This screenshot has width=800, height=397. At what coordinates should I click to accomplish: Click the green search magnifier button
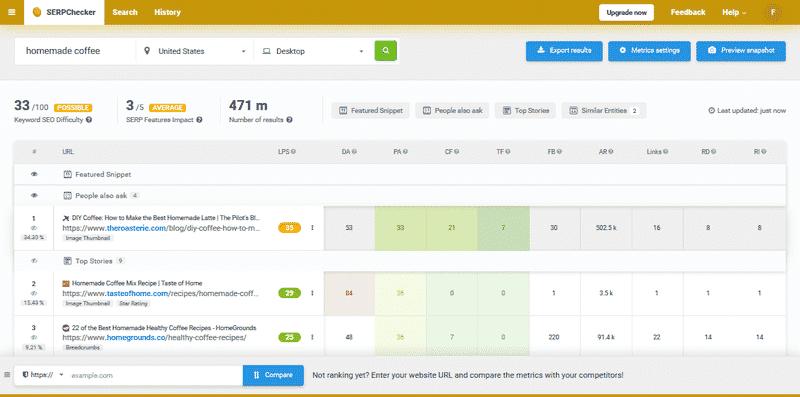point(386,51)
